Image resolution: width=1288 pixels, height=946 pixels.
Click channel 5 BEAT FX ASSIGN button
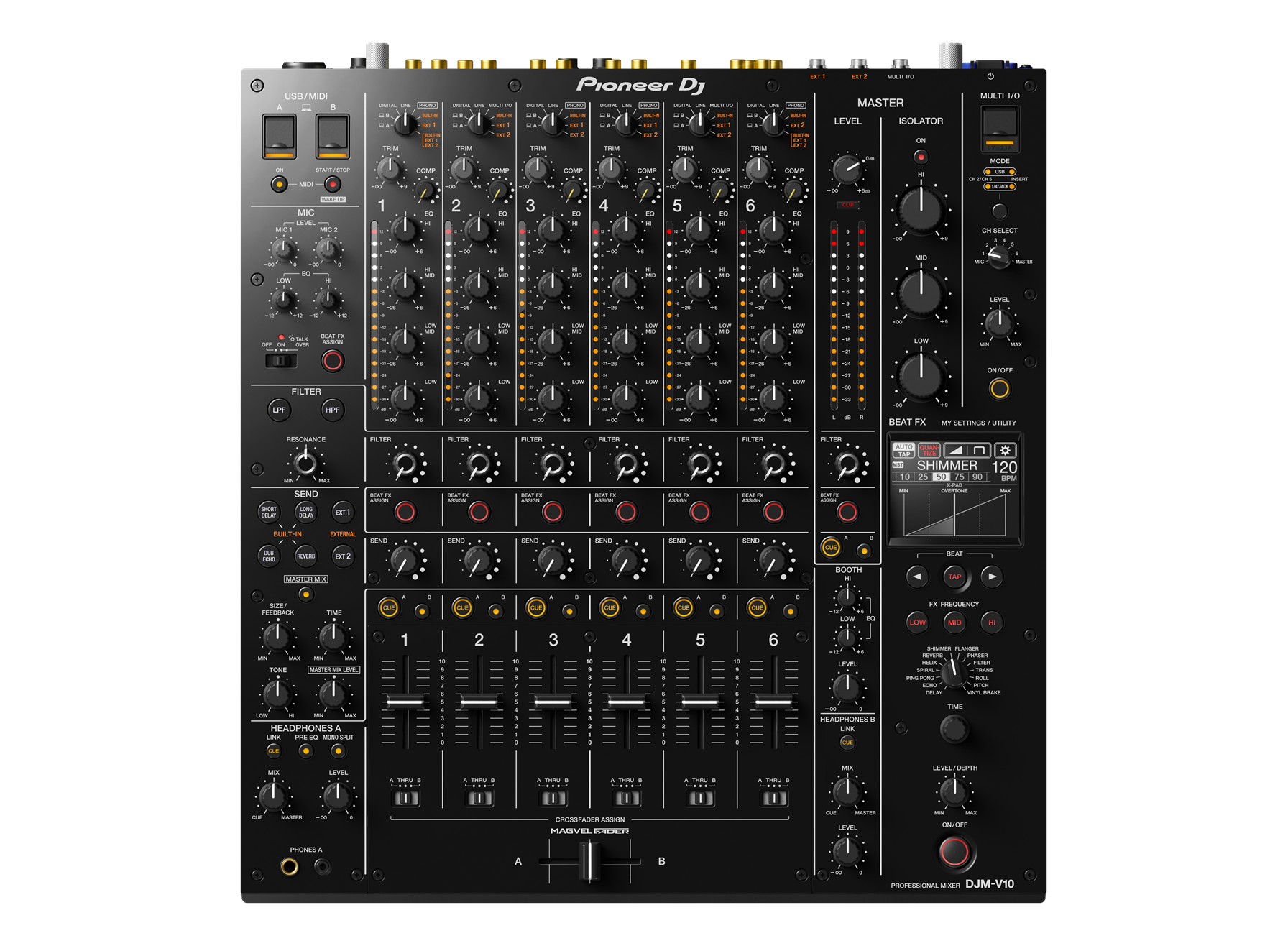700,512
